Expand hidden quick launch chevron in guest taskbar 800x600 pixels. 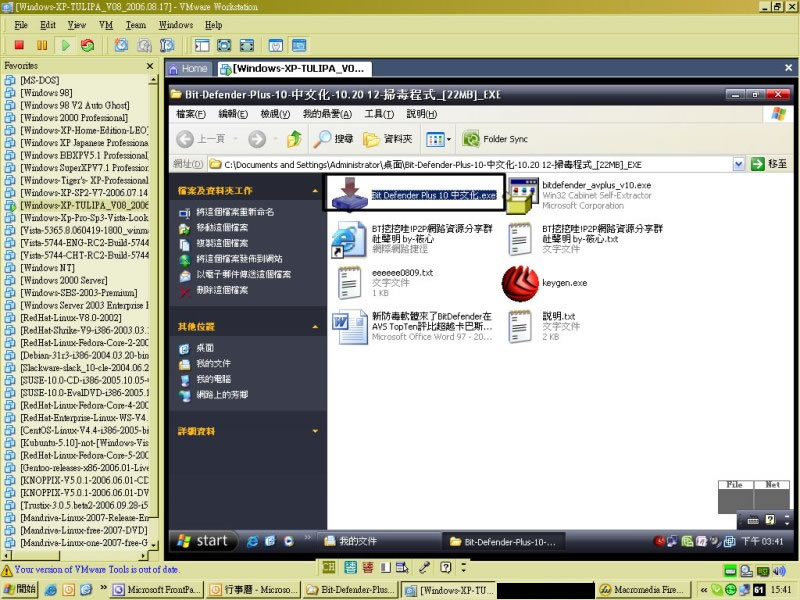pos(307,537)
